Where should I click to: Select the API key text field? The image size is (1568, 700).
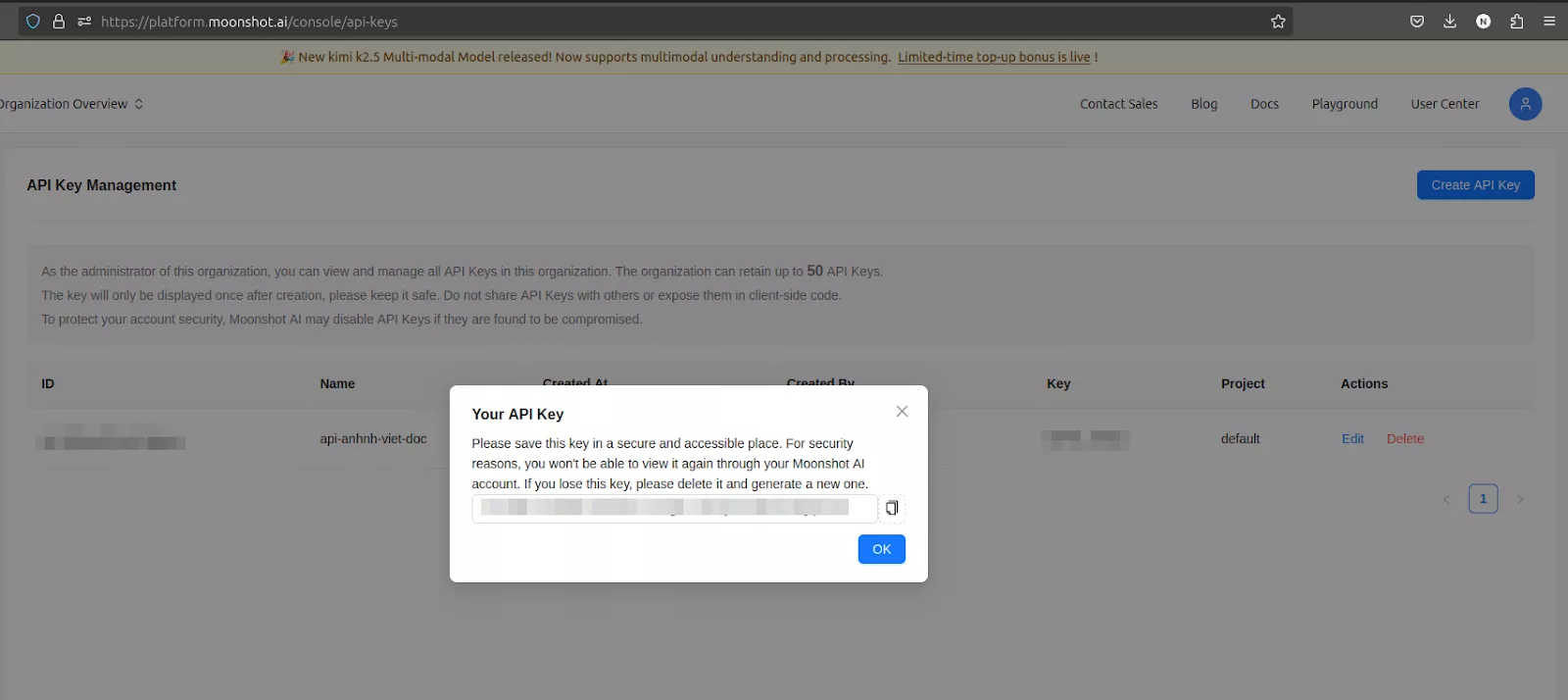[673, 508]
